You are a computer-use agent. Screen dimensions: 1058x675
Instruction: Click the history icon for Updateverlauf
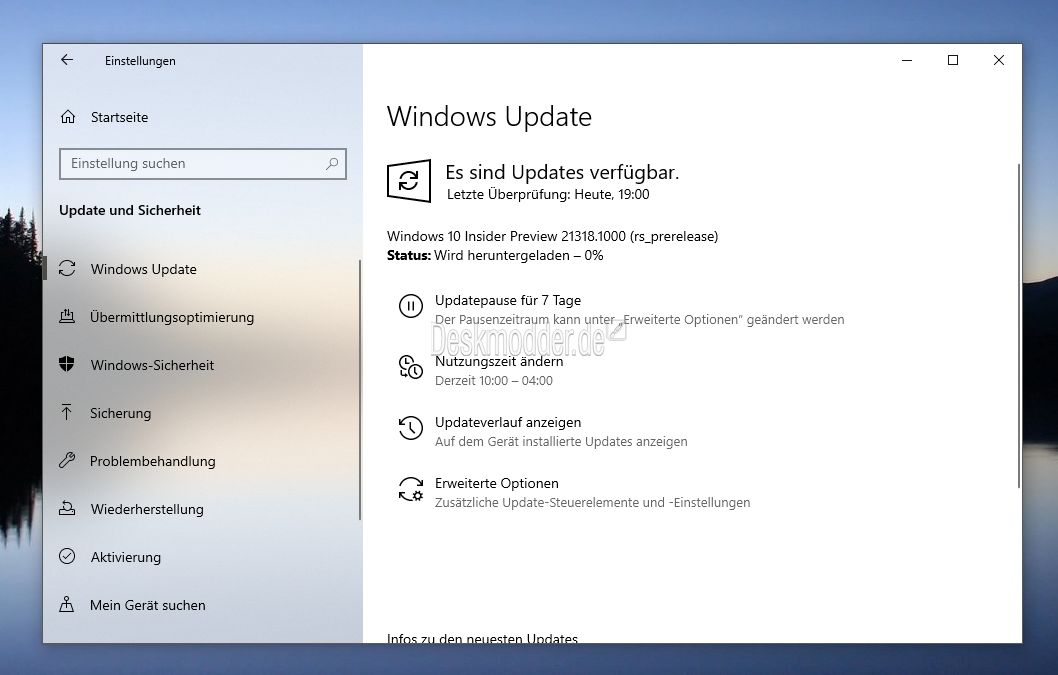click(x=410, y=428)
